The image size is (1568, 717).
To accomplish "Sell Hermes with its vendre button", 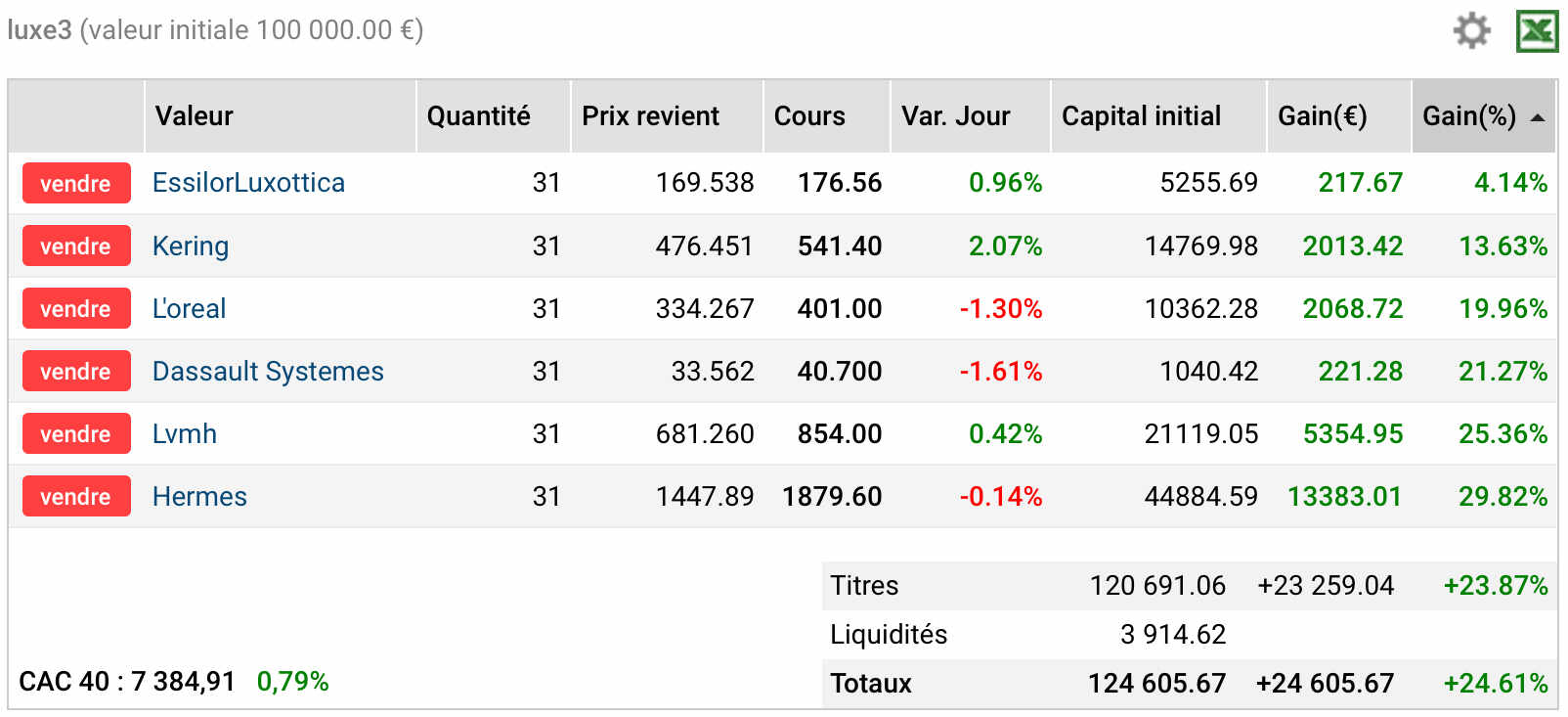I will 76,496.
